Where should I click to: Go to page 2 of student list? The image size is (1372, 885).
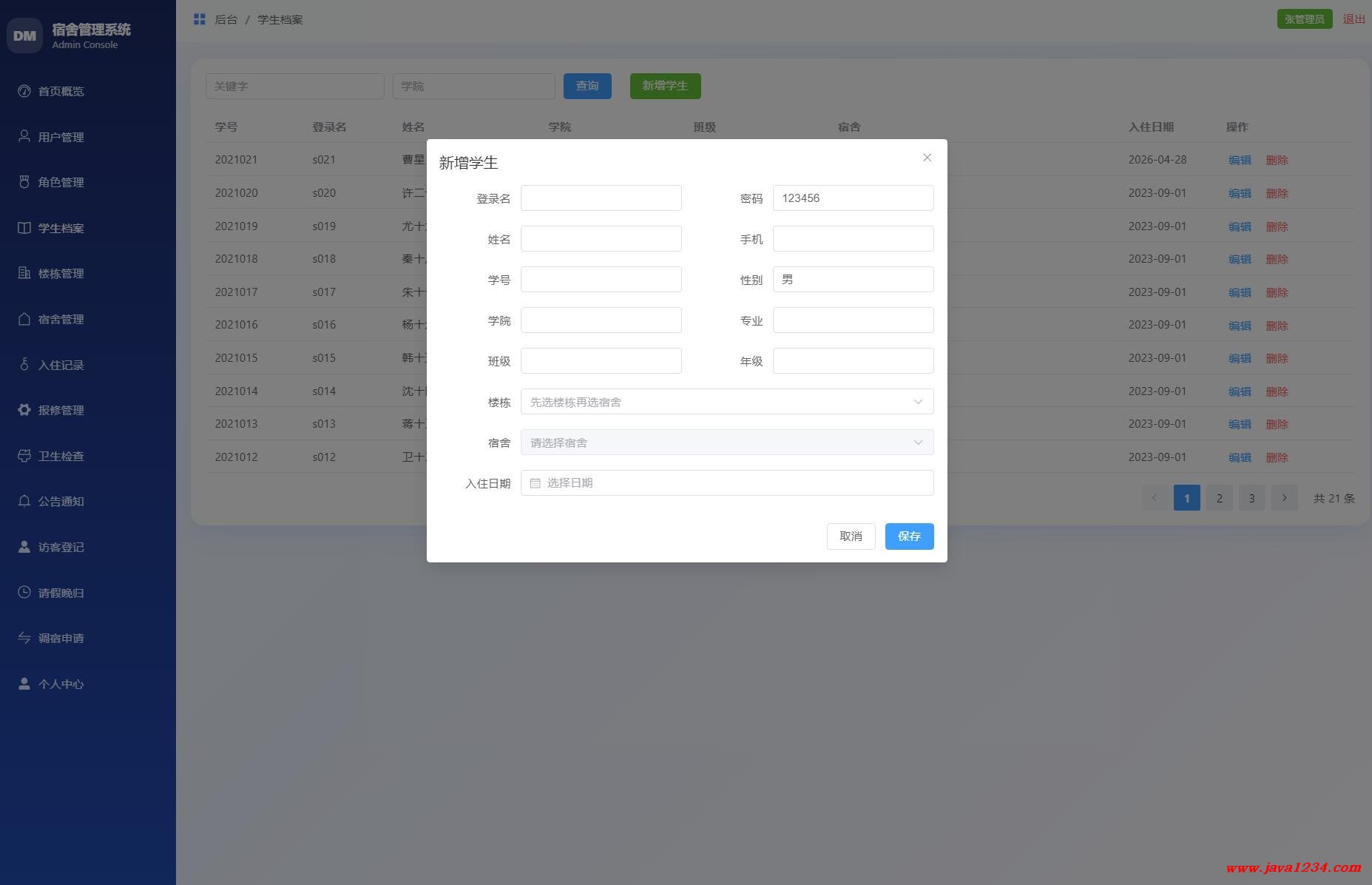[x=1219, y=498]
